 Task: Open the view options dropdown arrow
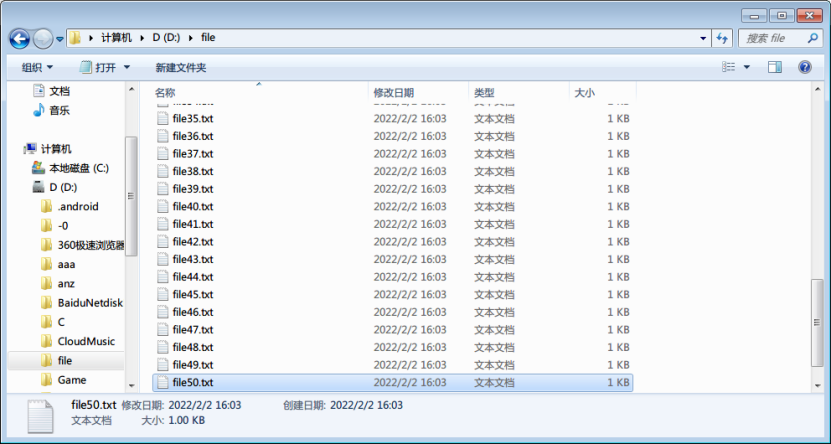[x=747, y=67]
